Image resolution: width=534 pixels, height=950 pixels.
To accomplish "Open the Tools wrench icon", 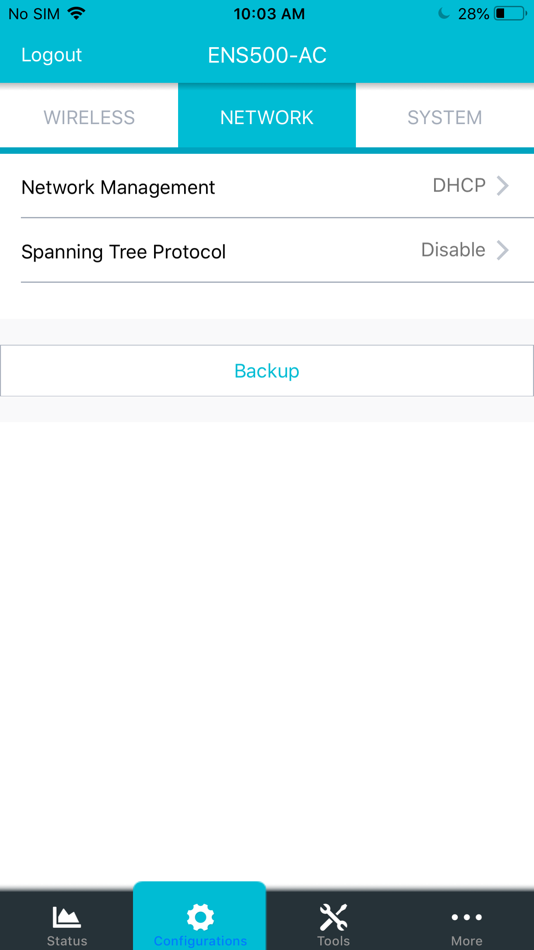I will 333,917.
